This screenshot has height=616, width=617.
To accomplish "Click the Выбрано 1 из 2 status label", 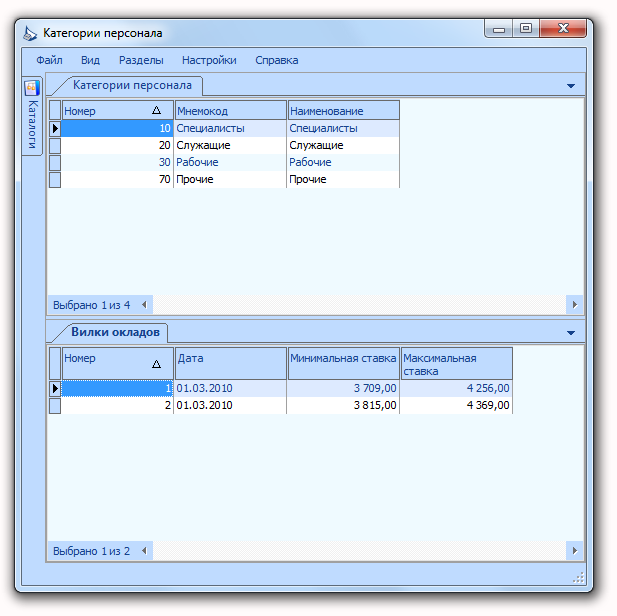I will (x=91, y=551).
